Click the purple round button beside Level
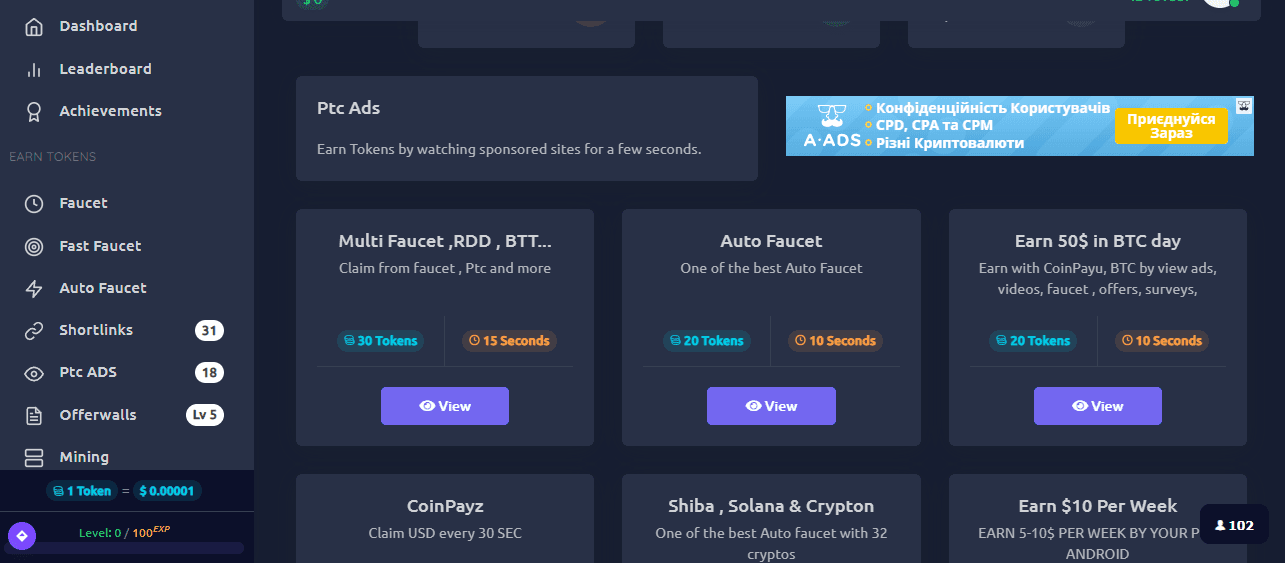 point(22,536)
